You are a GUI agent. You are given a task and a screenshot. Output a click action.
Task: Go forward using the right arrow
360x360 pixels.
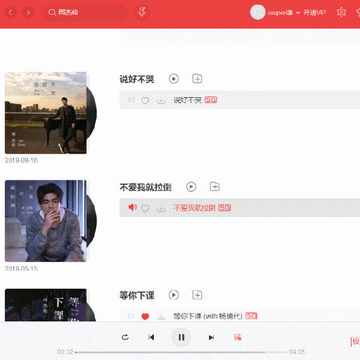28,13
